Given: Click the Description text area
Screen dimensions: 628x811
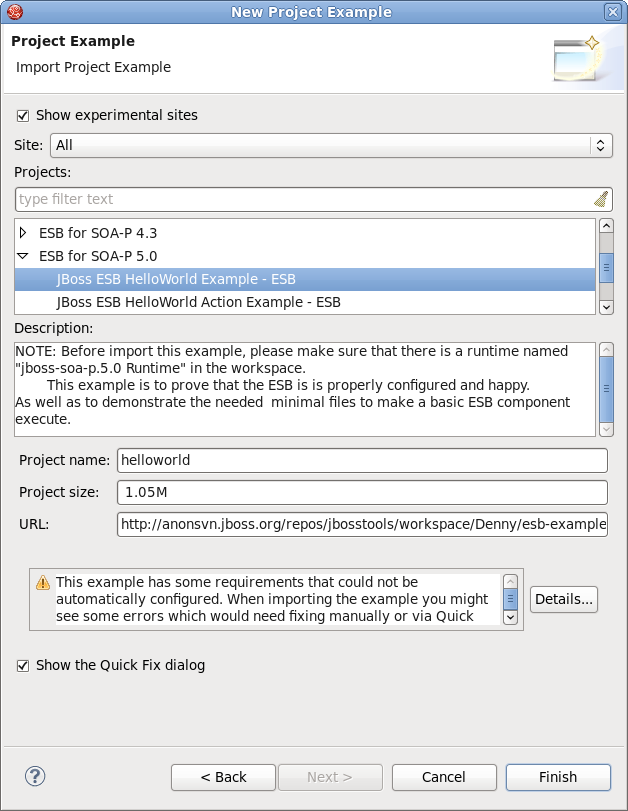Looking at the screenshot, I should pyautogui.click(x=305, y=389).
